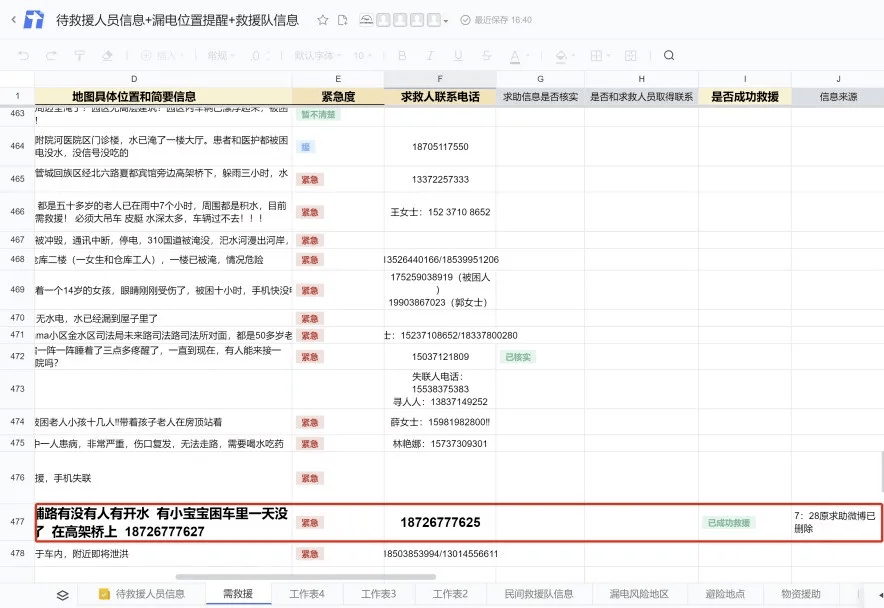The image size is (884, 608).
Task: Click the 是否成功救援 header cell
Action: tap(745, 96)
